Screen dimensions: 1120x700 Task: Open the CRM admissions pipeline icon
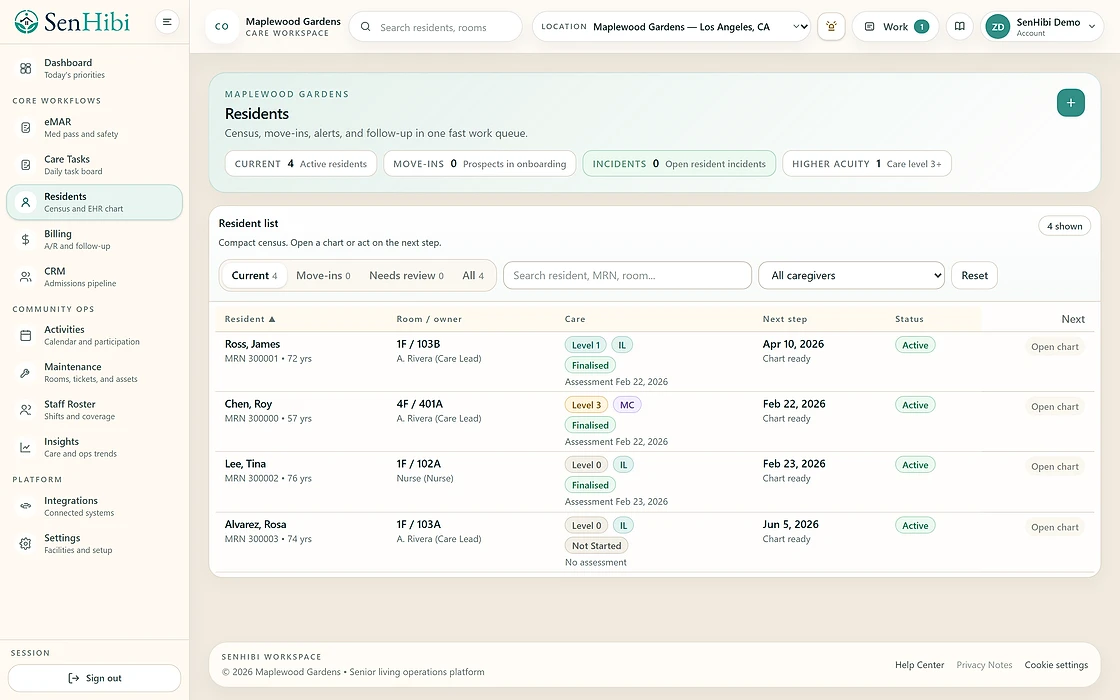26,277
